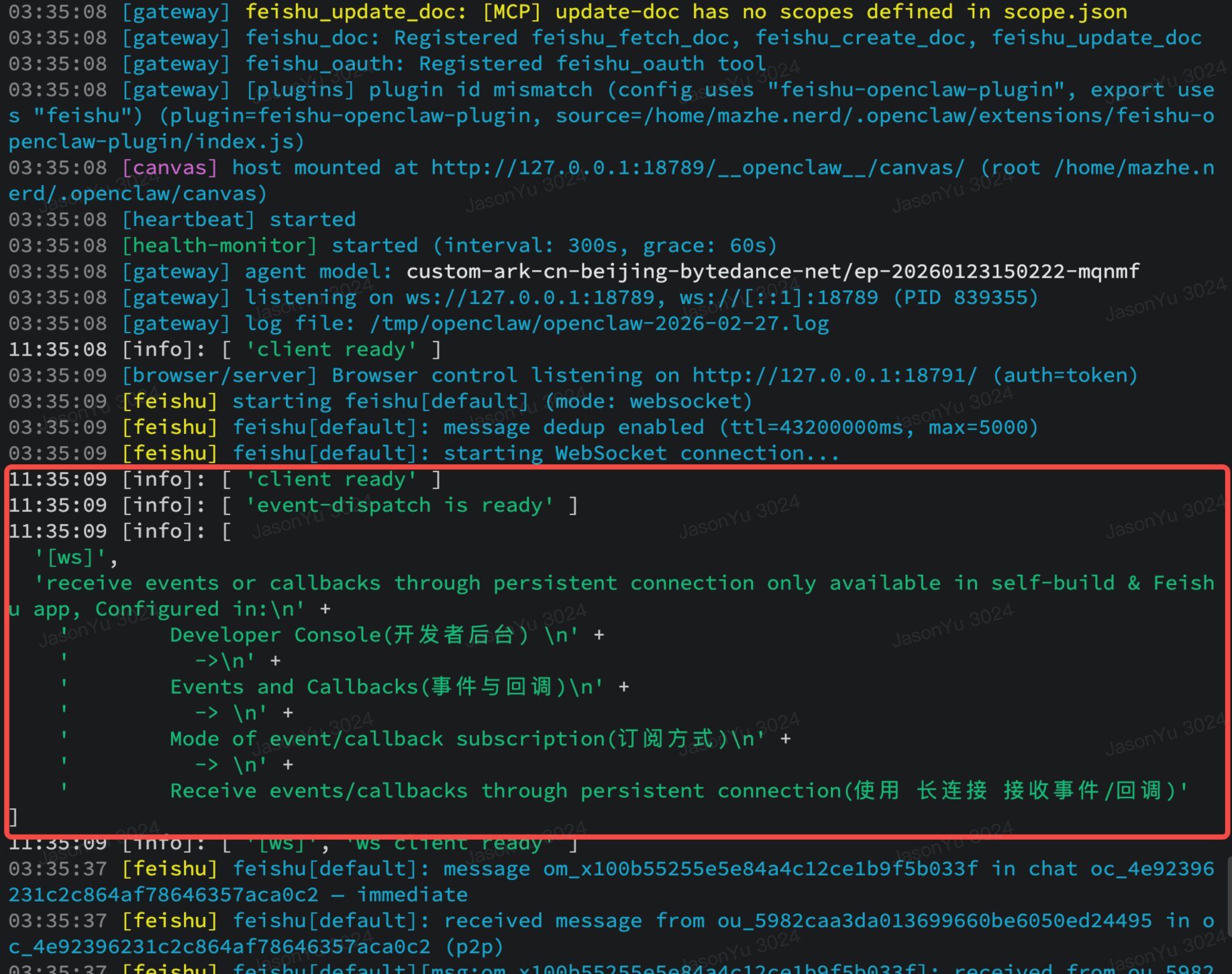Click the Events and Callbacks(事件与回调) text
Screen dimensions: 1232x974
(x=368, y=687)
